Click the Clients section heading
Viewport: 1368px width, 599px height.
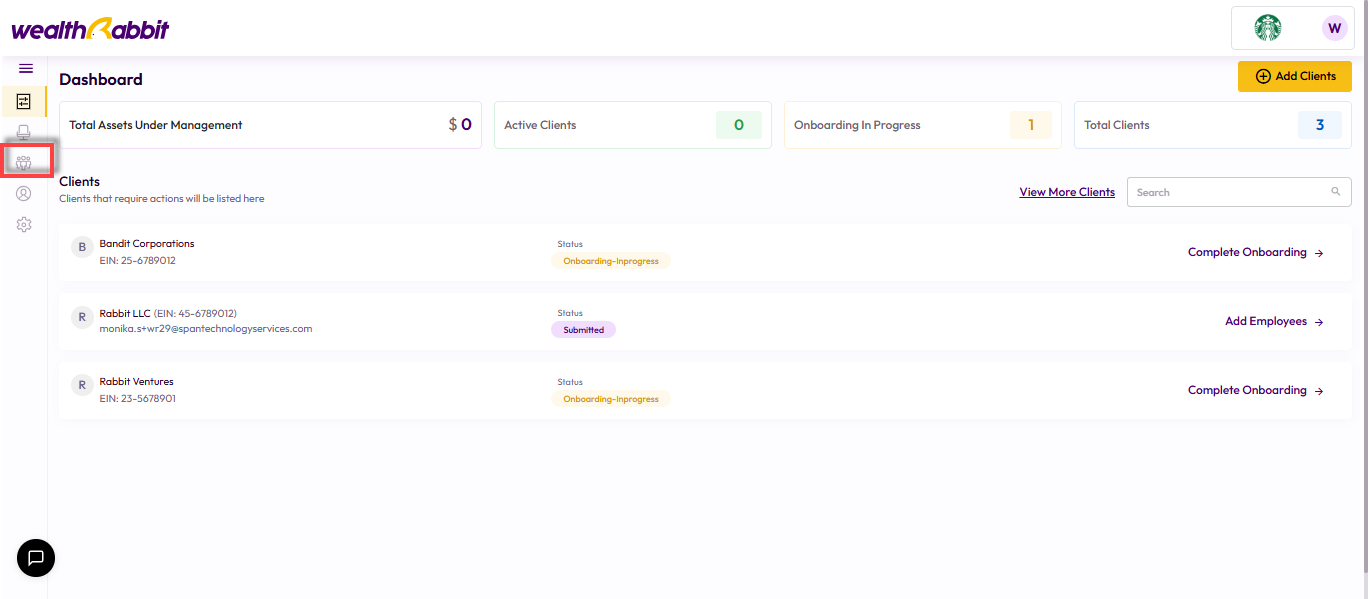coord(80,181)
